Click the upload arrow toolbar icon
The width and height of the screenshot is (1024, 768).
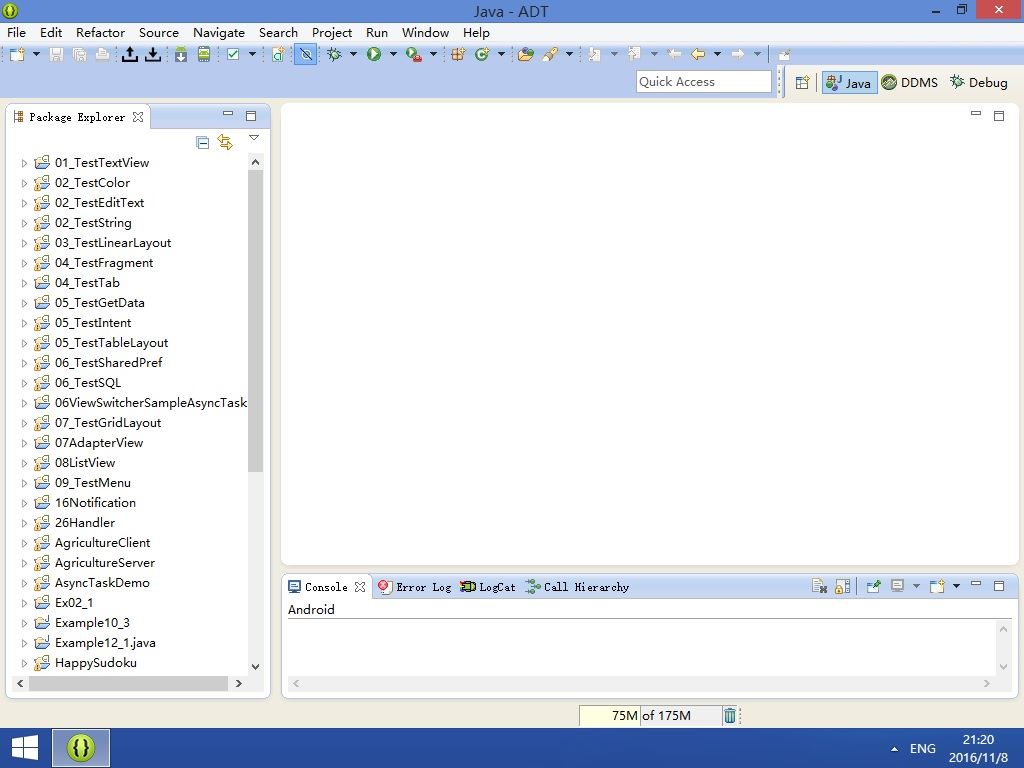point(130,55)
